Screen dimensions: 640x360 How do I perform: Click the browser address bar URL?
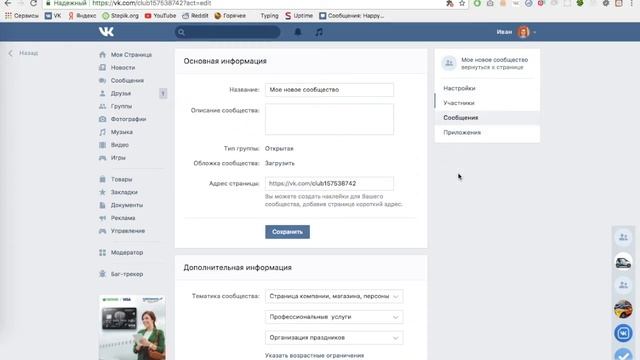(152, 3)
